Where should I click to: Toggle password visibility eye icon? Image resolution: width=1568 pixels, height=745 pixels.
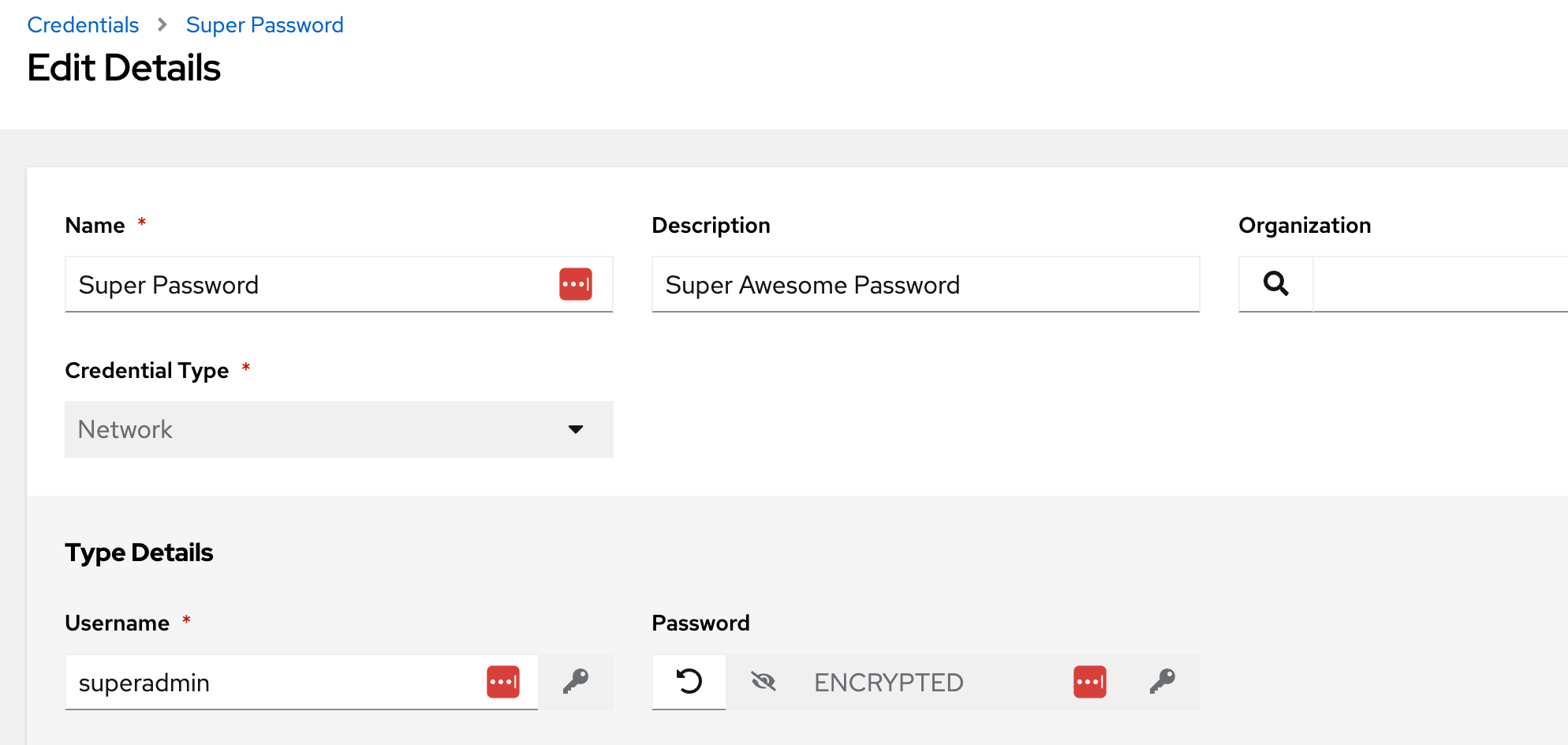[763, 682]
